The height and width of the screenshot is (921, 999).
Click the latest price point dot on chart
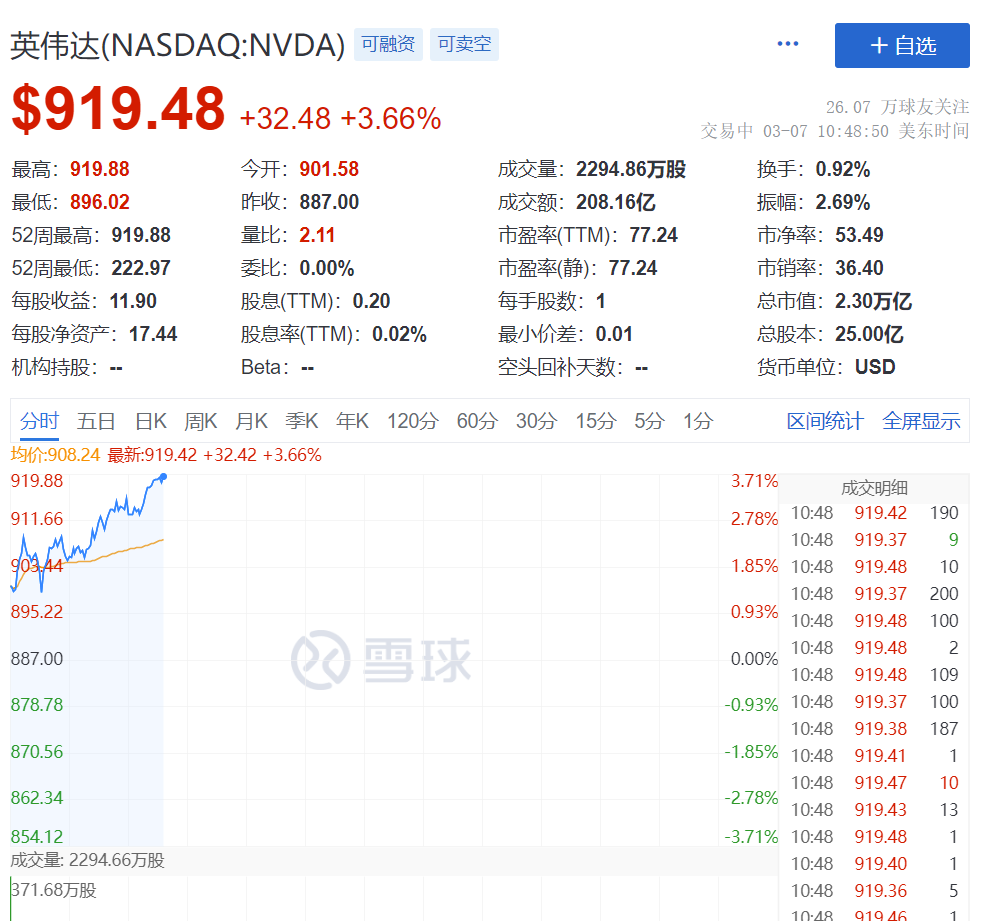(x=164, y=476)
